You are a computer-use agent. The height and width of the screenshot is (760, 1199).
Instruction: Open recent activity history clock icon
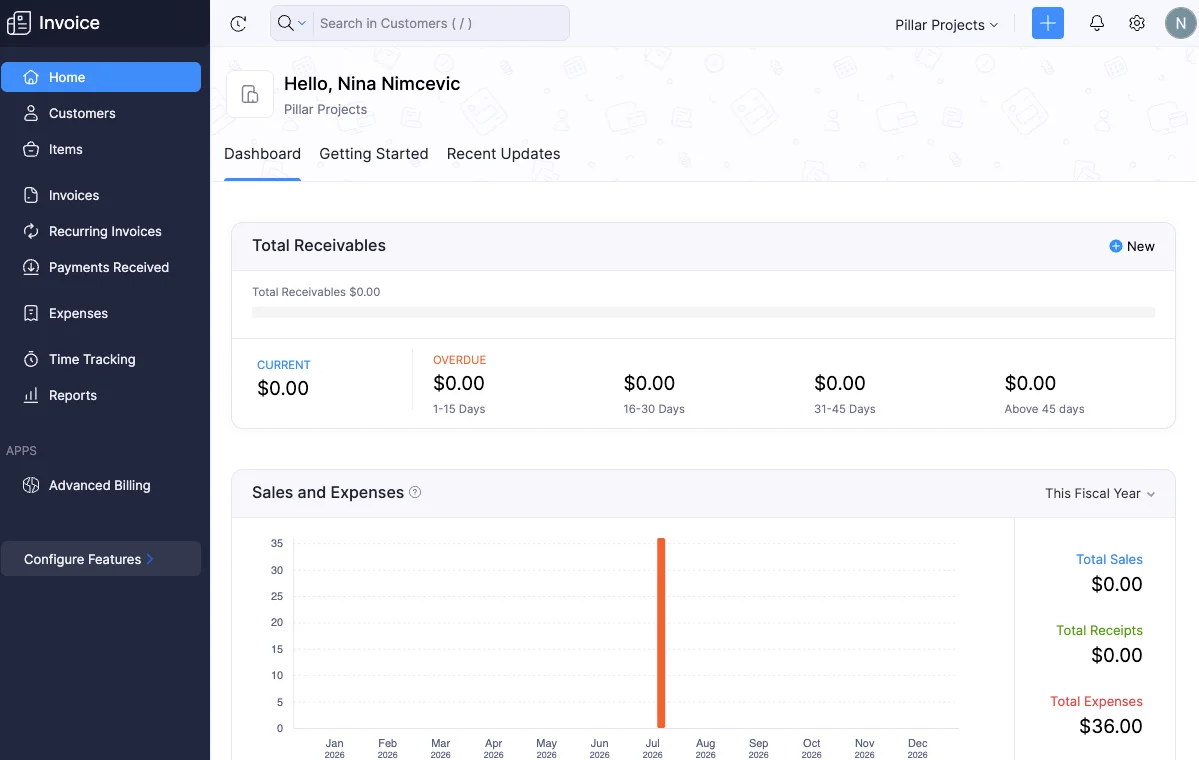point(239,24)
